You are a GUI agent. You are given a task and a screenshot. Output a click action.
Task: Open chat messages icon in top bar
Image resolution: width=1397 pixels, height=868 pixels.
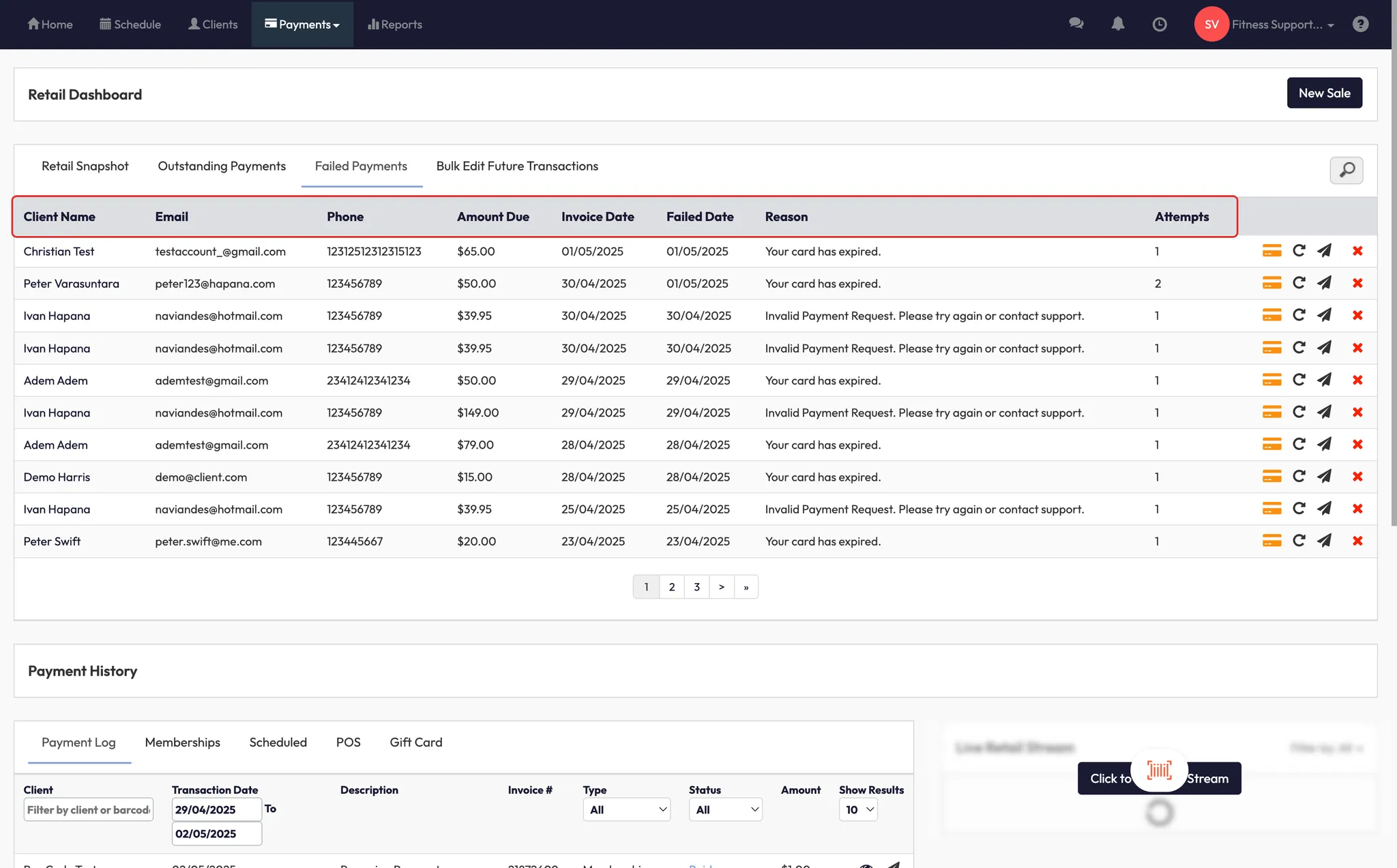click(1076, 24)
